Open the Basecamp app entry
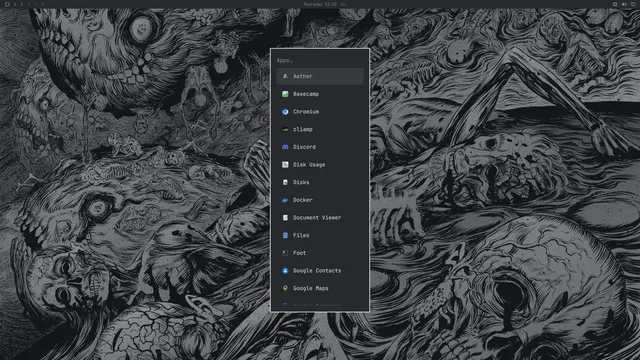Image resolution: width=640 pixels, height=360 pixels. (x=320, y=94)
